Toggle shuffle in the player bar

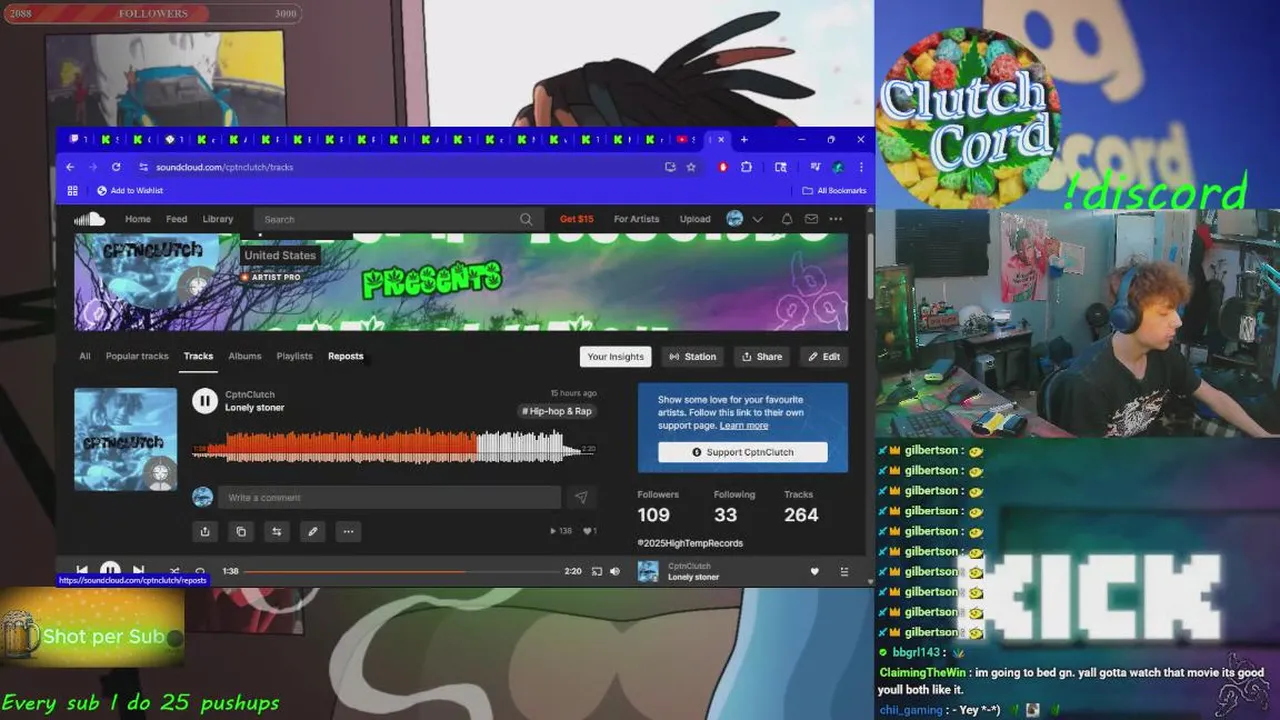[174, 571]
